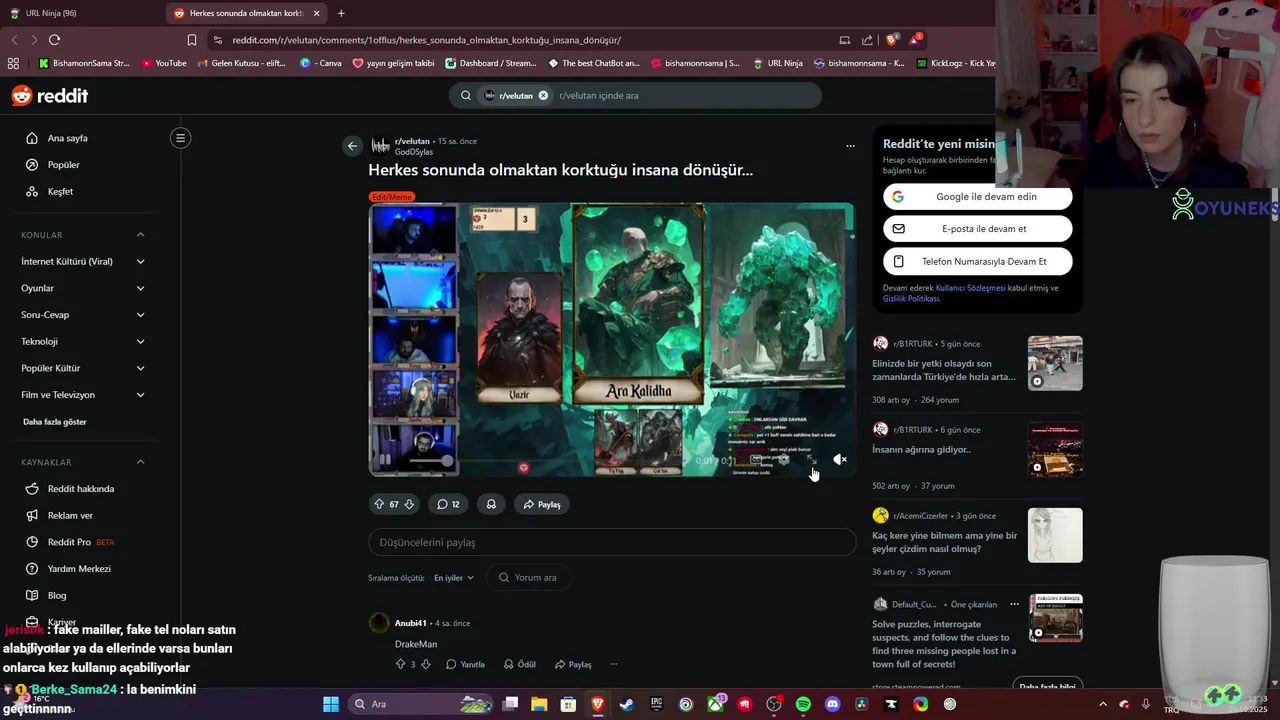Viewport: 1280px width, 720px height.
Task: Give an award to the post
Action: [x=491, y=504]
